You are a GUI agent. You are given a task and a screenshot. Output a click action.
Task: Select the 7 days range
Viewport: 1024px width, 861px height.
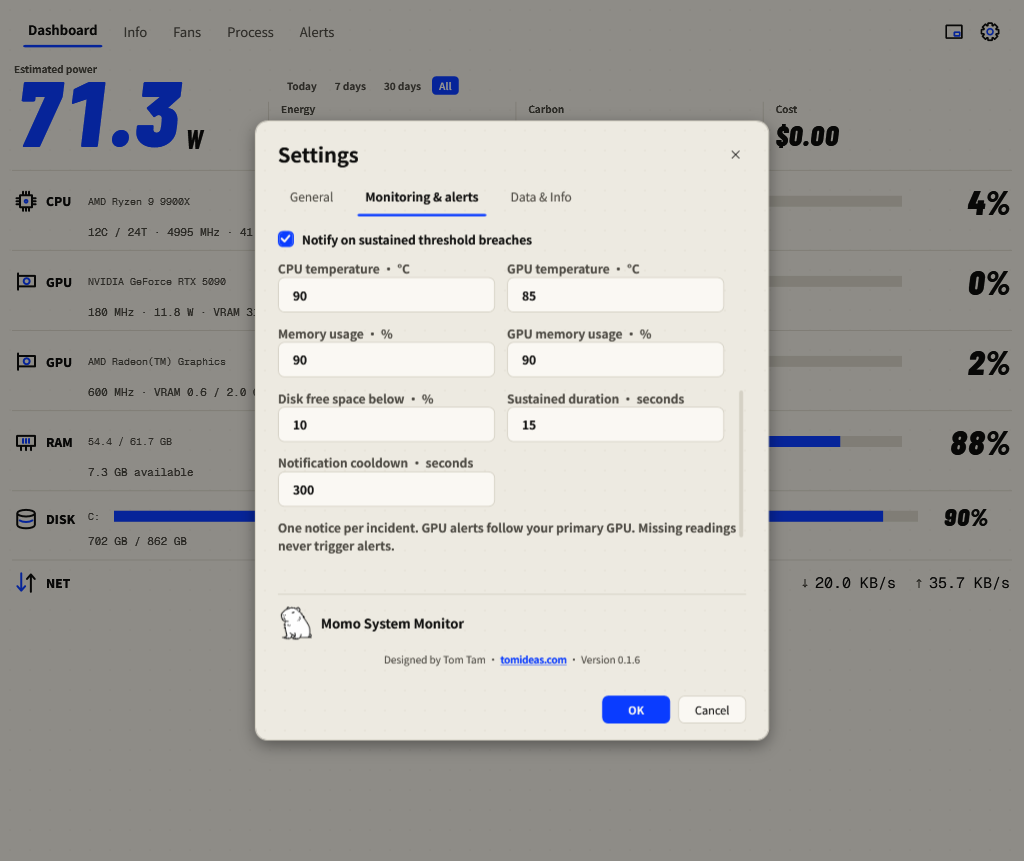click(350, 86)
